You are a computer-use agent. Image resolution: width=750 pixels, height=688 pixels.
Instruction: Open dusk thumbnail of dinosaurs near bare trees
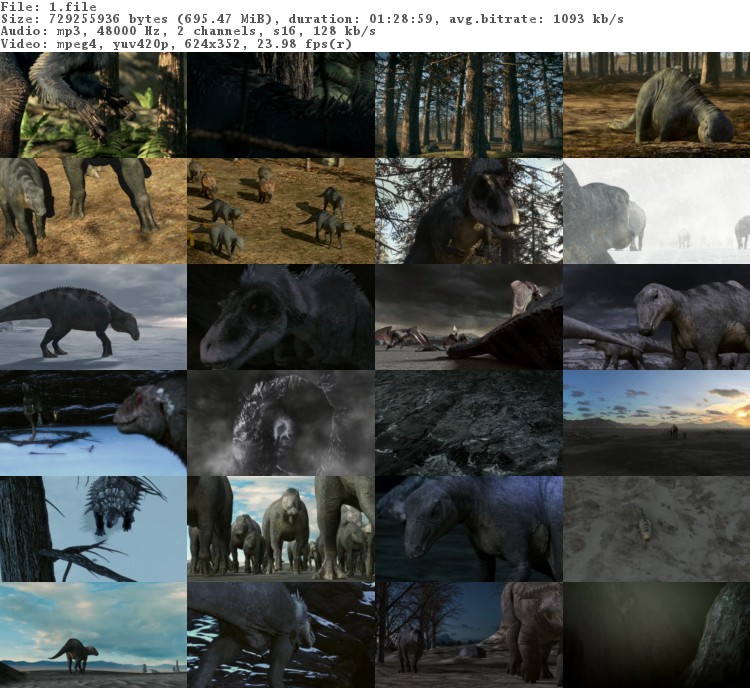469,635
